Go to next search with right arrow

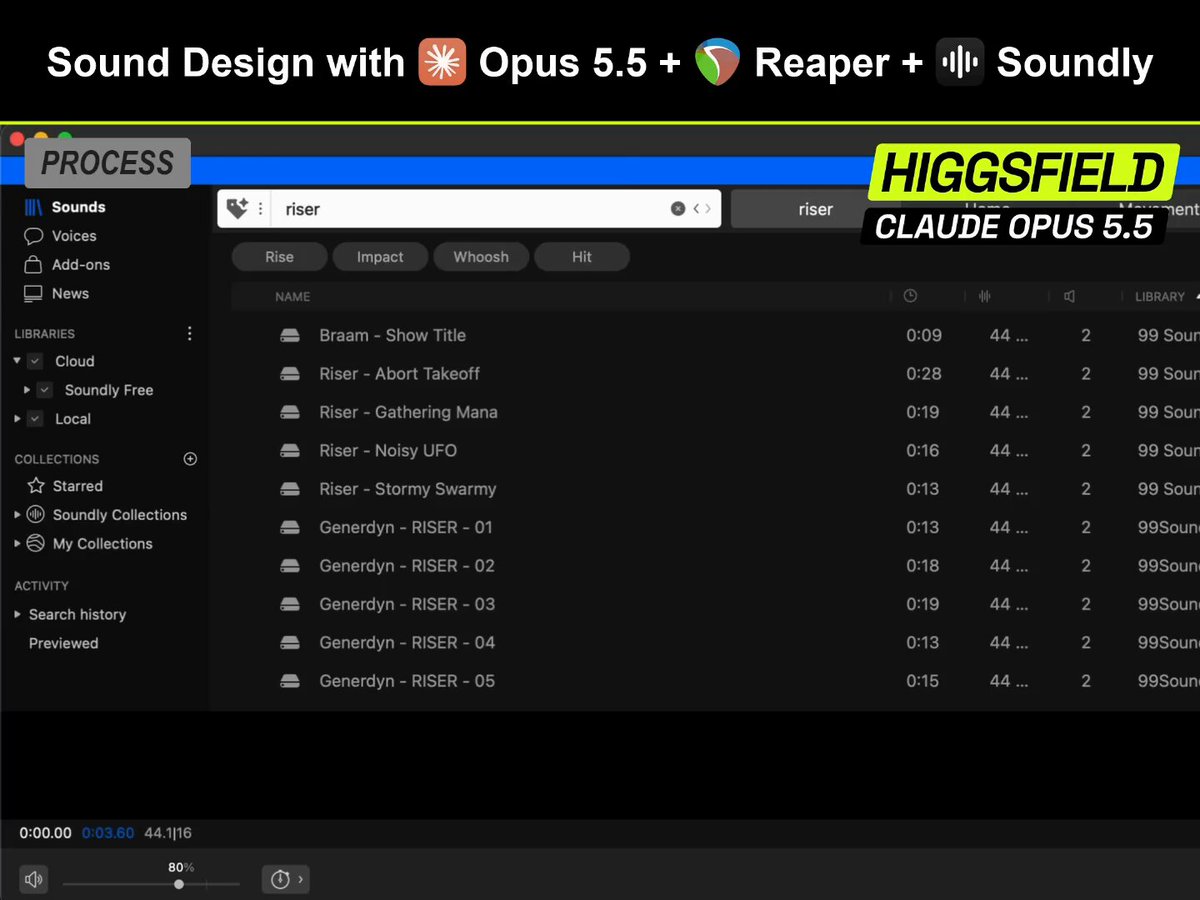(708, 209)
